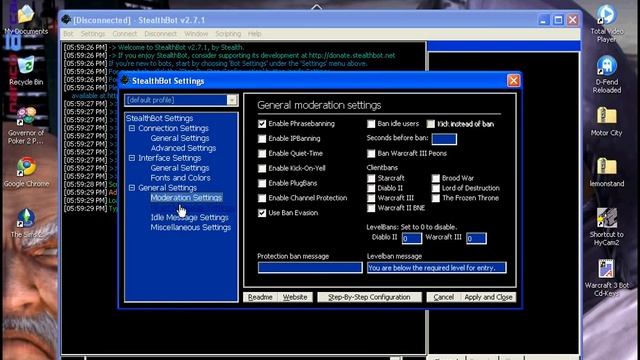Launch Governor of Poker 2 shortcut

click(26, 124)
